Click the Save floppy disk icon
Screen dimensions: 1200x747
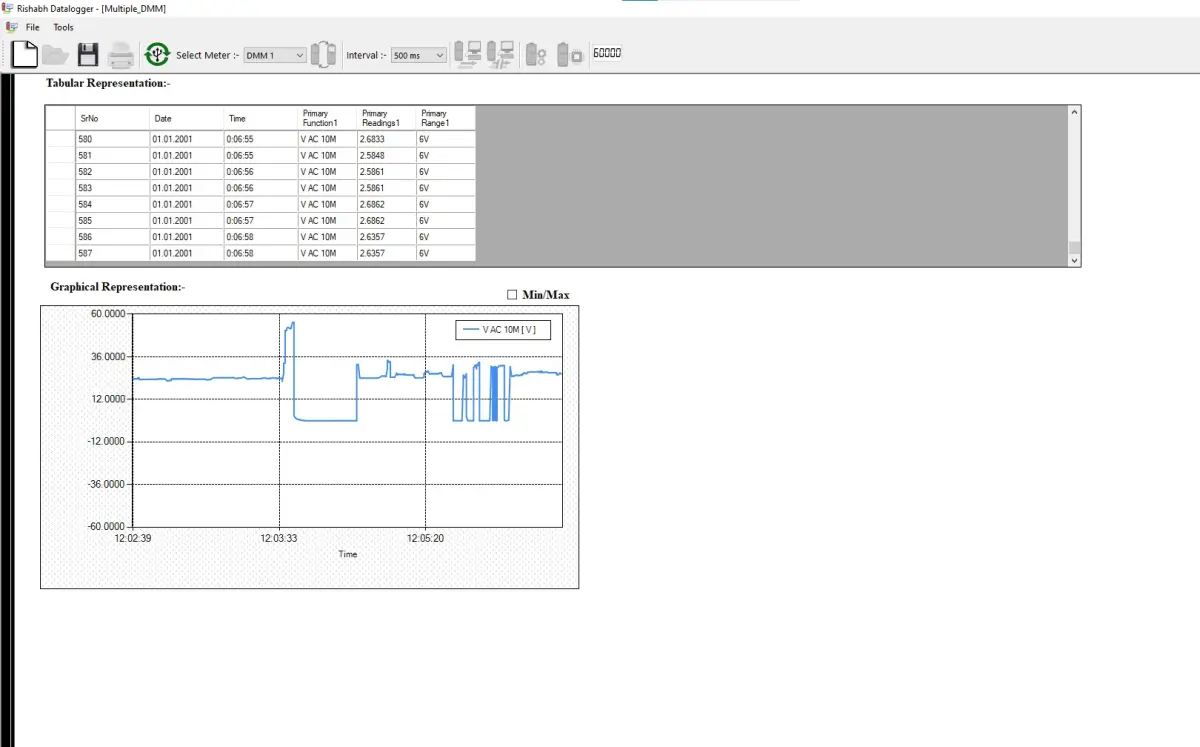pos(88,54)
